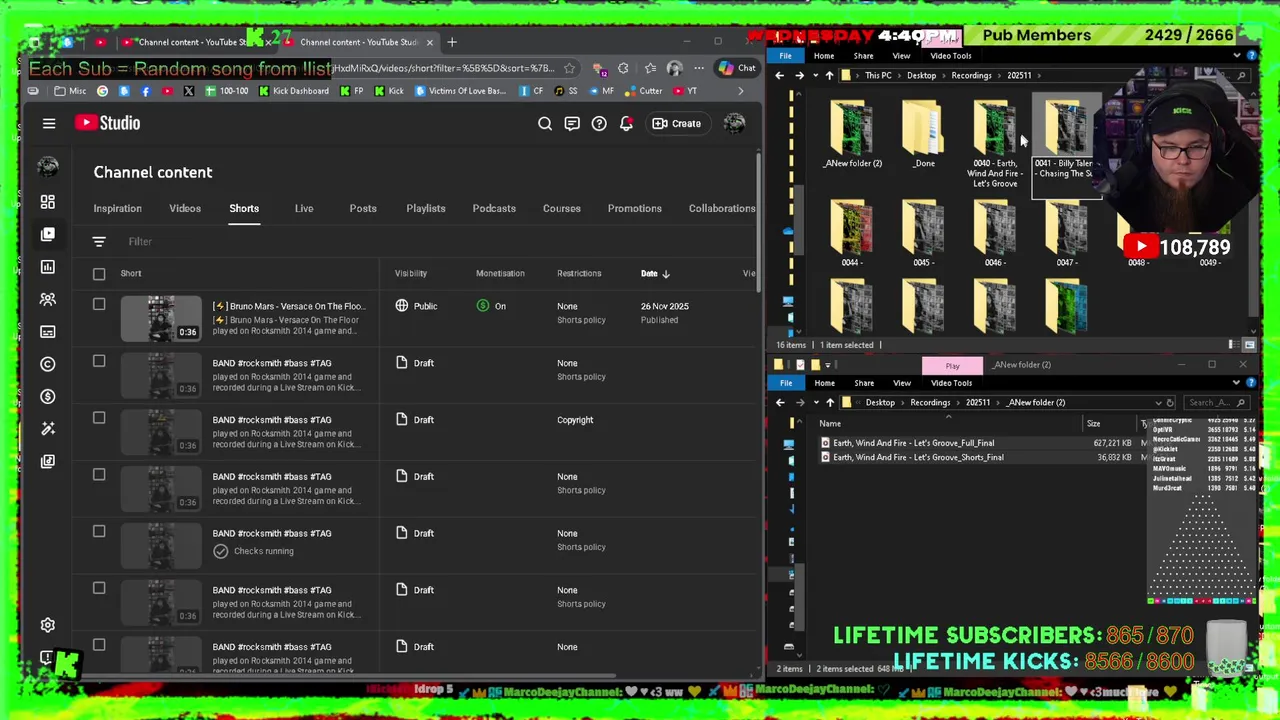
Task: Open the Analytics icon in Studio sidebar
Action: (x=47, y=267)
